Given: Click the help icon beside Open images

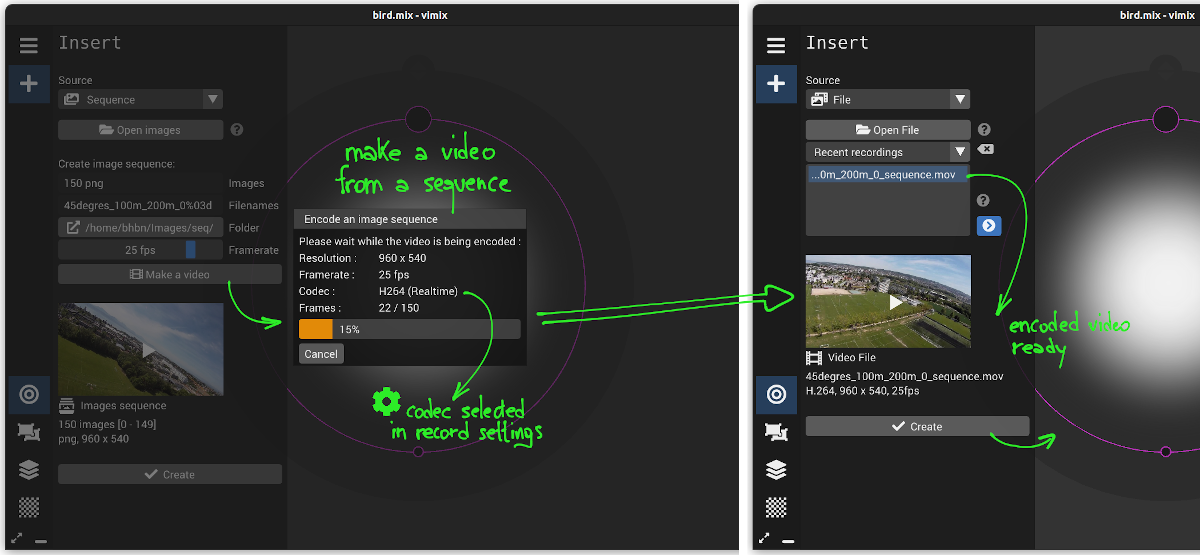Looking at the screenshot, I should [237, 130].
